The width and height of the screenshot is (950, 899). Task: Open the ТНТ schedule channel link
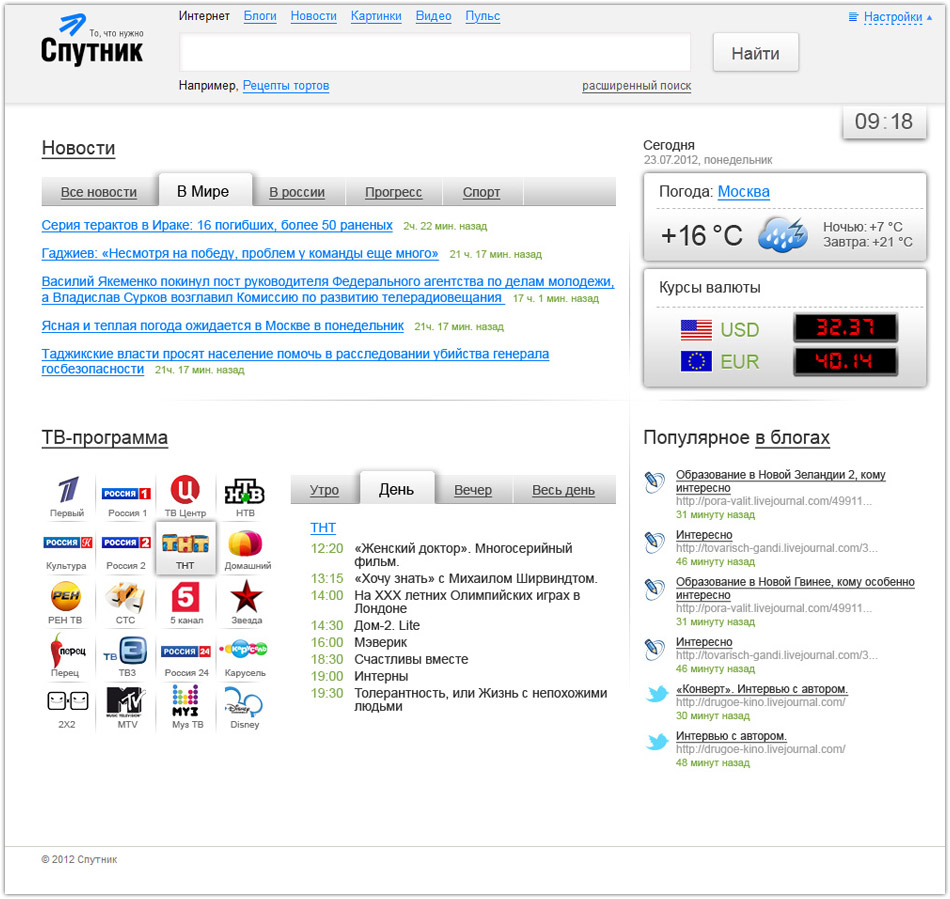323,528
